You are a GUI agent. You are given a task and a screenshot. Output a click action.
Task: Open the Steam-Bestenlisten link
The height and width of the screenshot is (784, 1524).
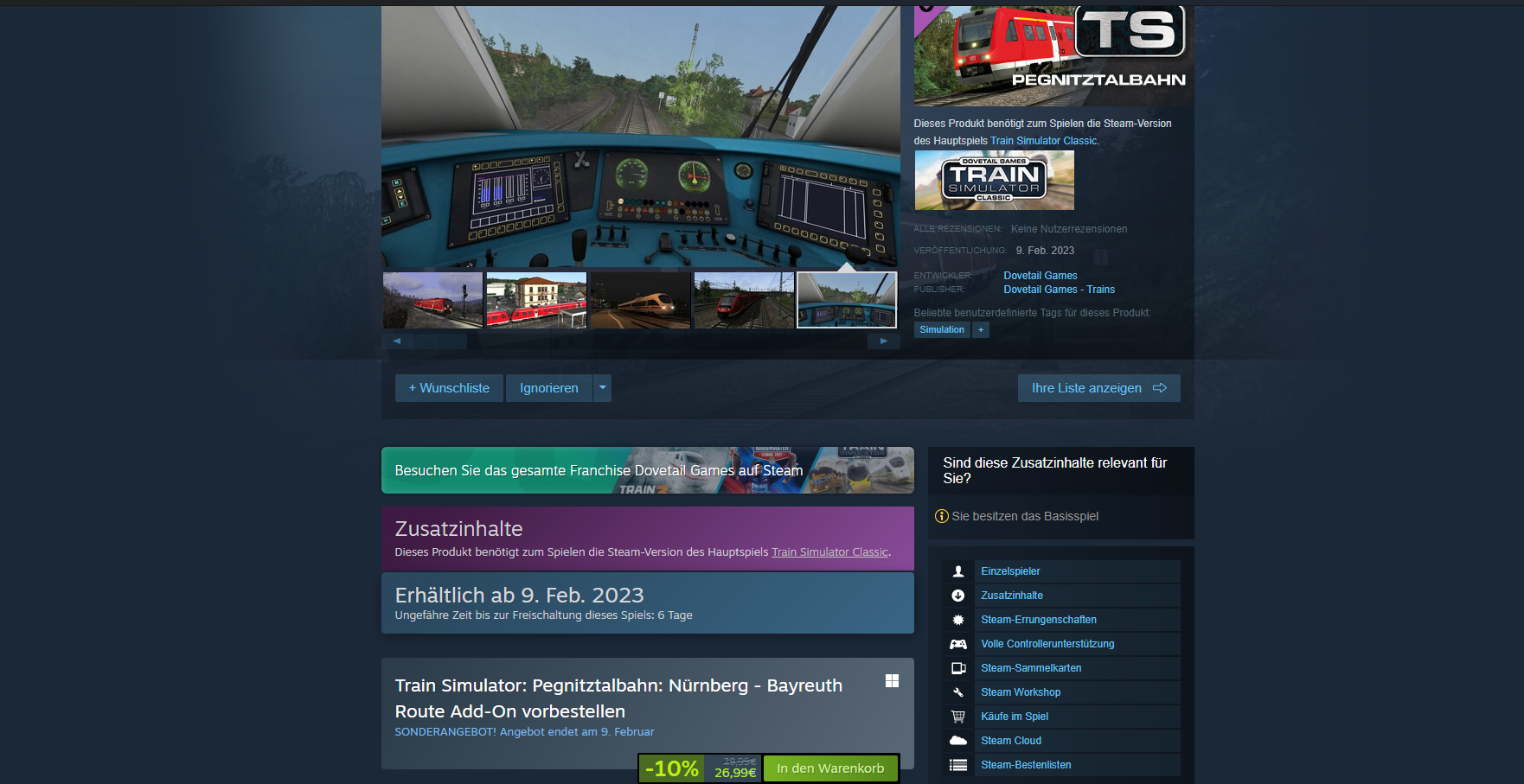point(1026,765)
